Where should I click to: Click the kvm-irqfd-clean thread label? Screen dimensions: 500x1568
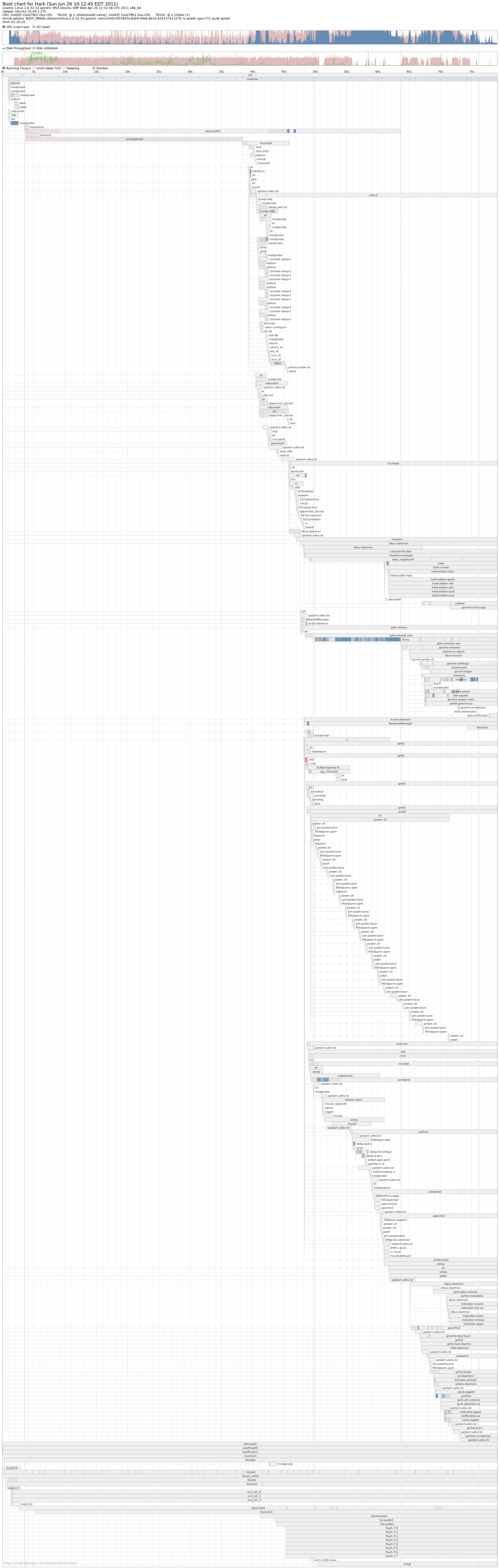326,1559
